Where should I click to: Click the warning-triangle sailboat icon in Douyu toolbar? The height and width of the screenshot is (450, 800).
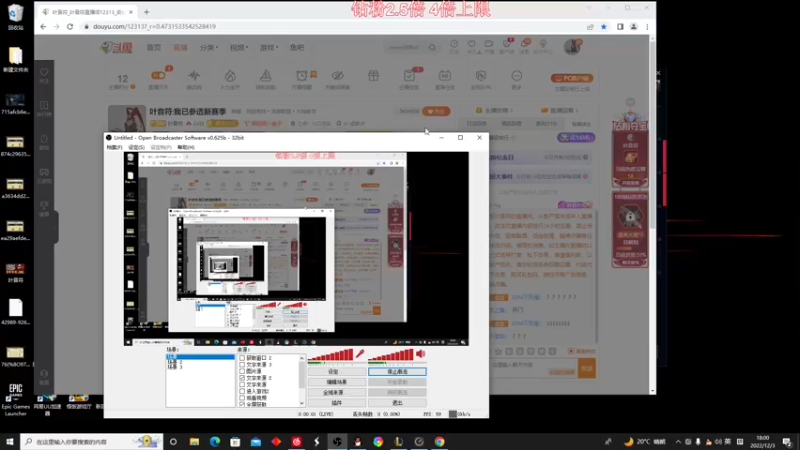[266, 76]
